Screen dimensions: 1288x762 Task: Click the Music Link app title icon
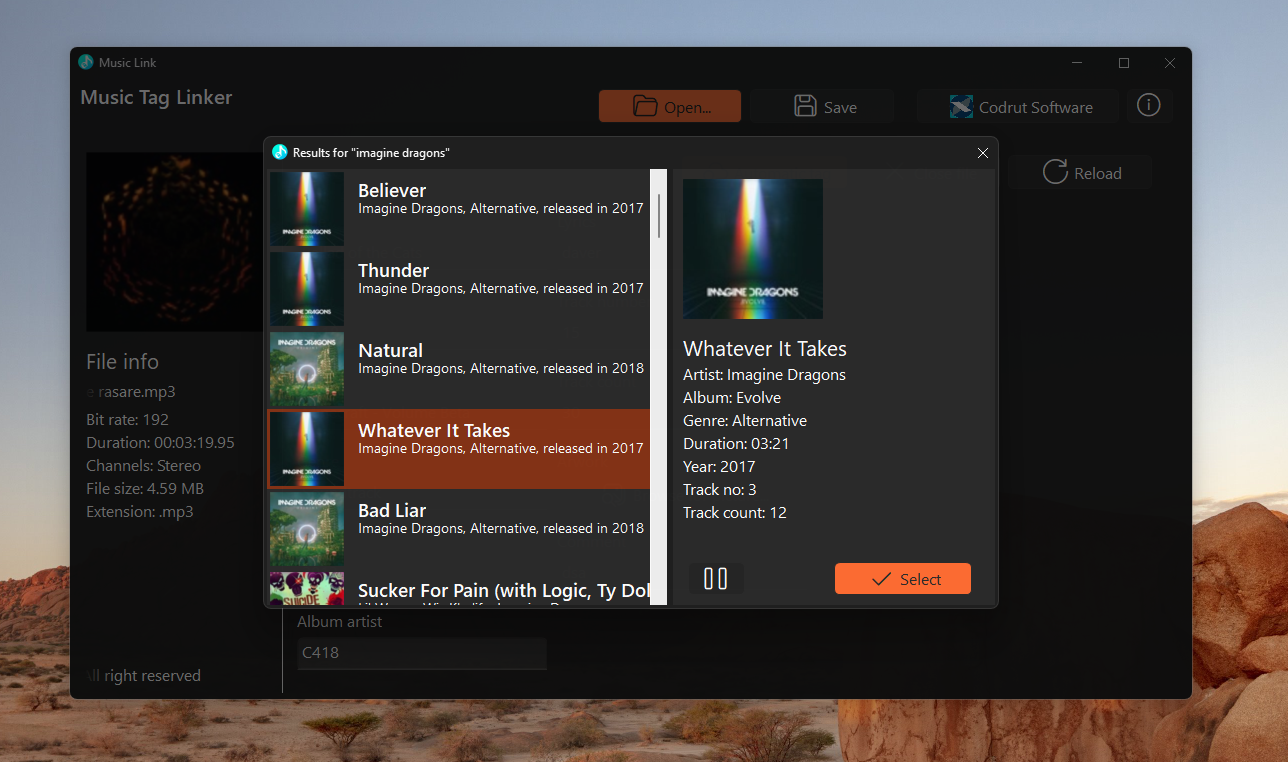pyautogui.click(x=86, y=62)
